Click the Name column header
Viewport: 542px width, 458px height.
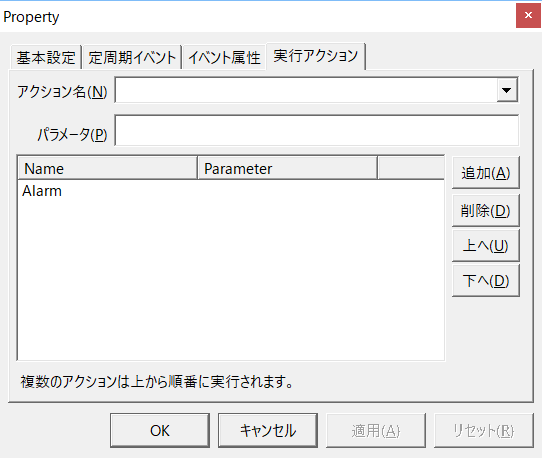pos(107,168)
